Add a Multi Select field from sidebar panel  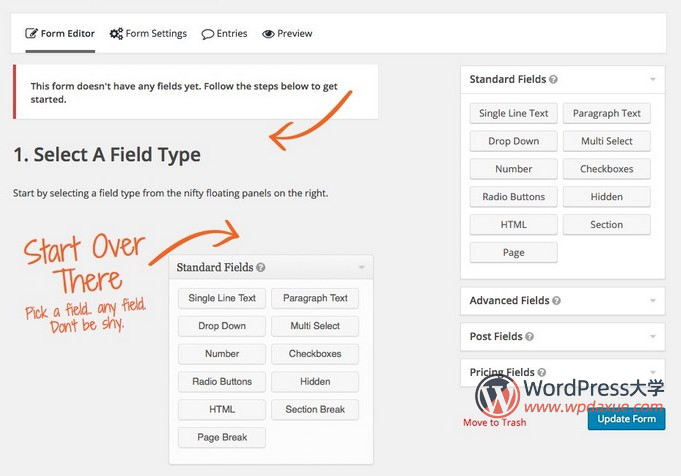[x=607, y=141]
